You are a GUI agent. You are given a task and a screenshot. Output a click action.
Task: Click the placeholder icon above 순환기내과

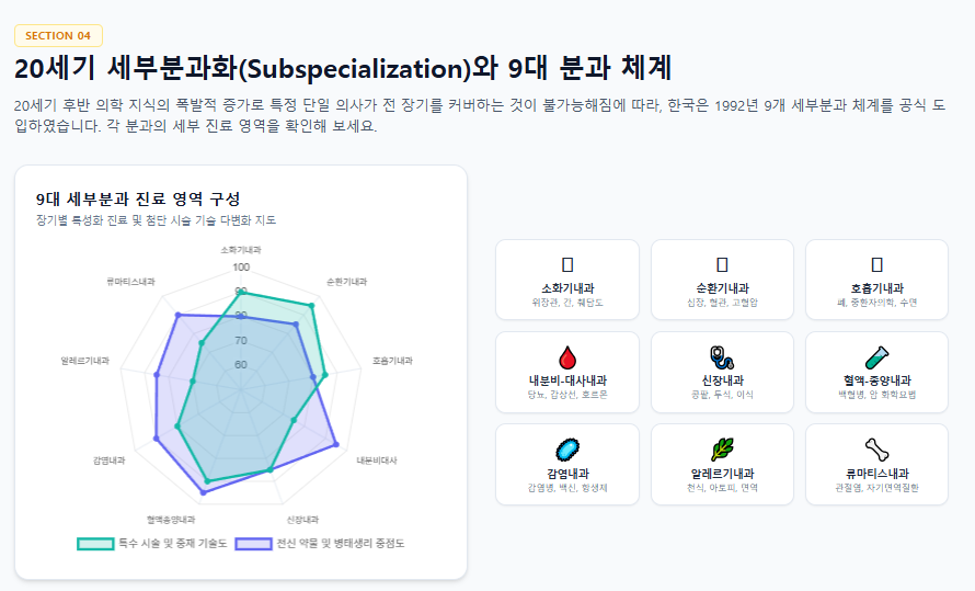[x=722, y=264]
